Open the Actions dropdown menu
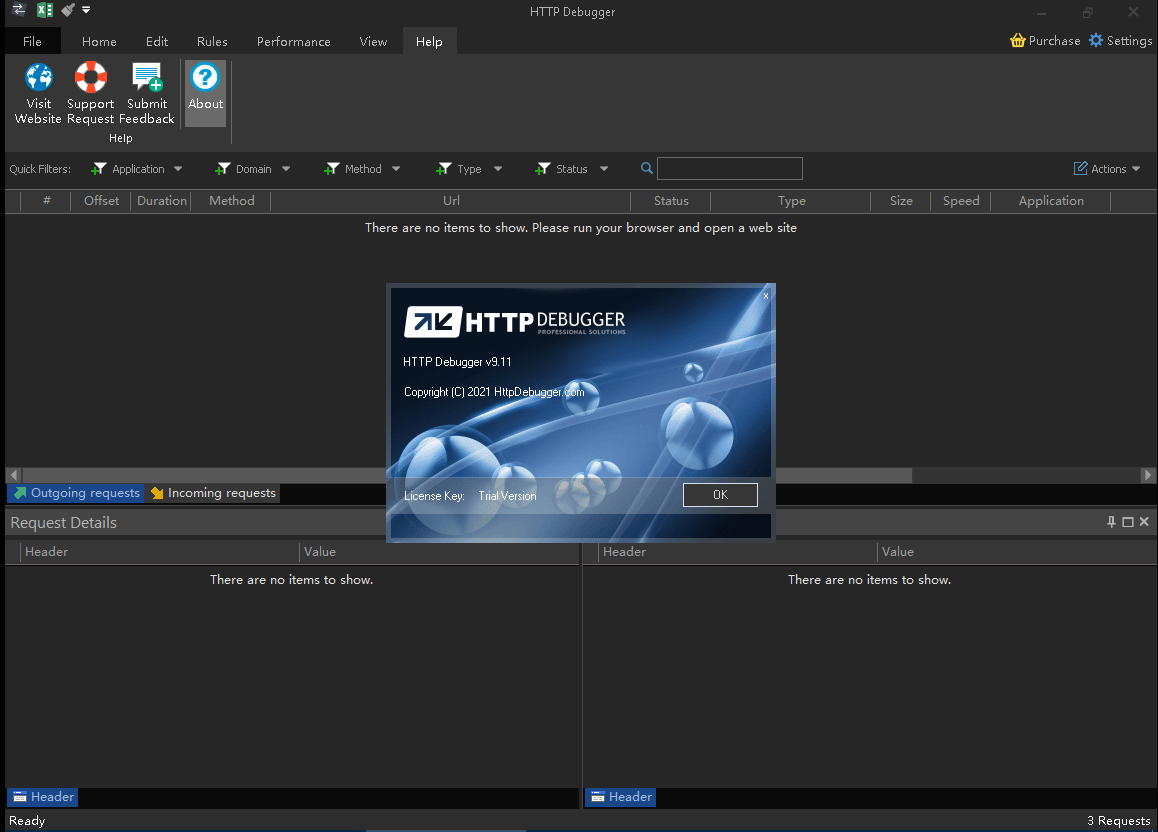 (1107, 169)
